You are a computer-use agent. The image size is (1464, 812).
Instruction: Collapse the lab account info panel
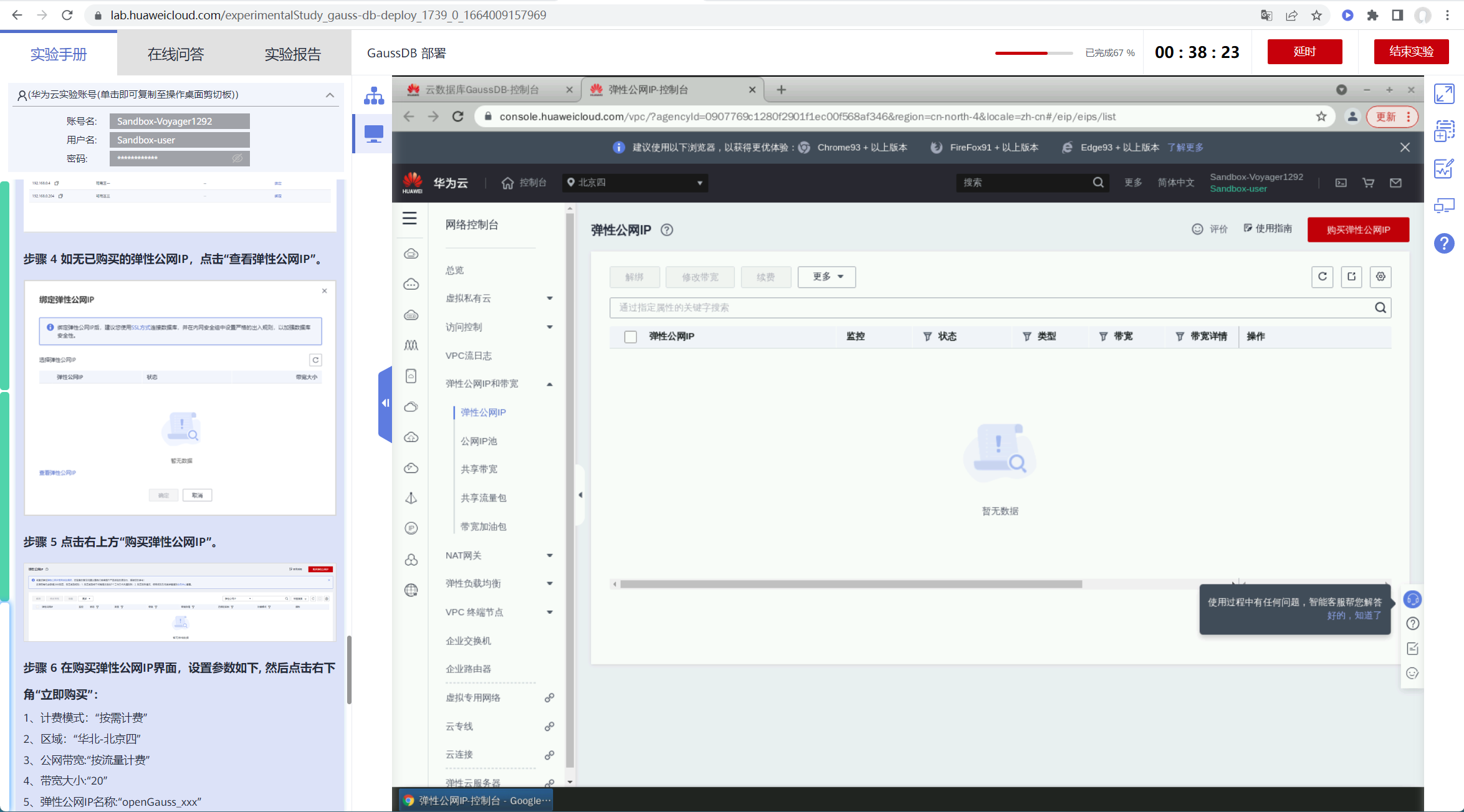330,95
